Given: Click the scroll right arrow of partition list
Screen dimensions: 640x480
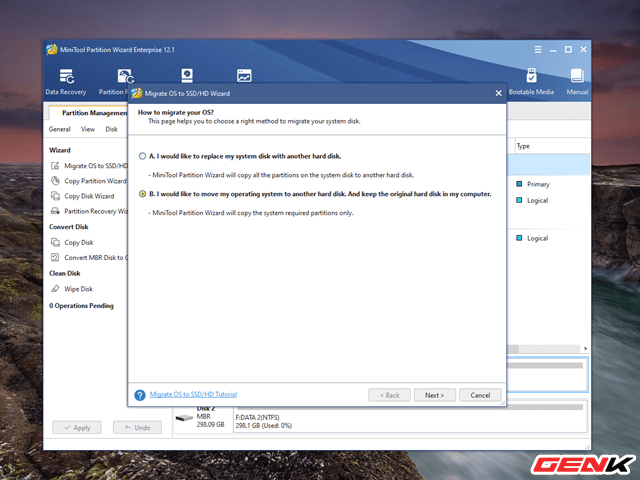Looking at the screenshot, I should pyautogui.click(x=585, y=349).
